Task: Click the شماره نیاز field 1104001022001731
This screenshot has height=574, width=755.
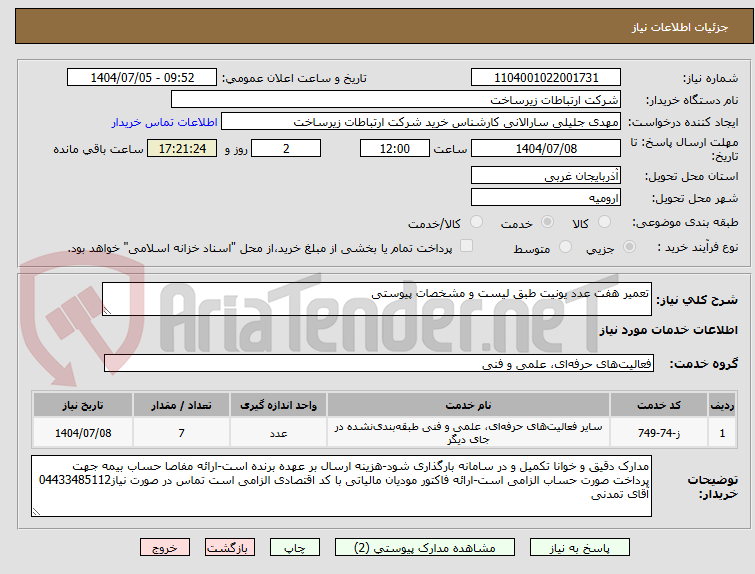Action: (x=546, y=78)
